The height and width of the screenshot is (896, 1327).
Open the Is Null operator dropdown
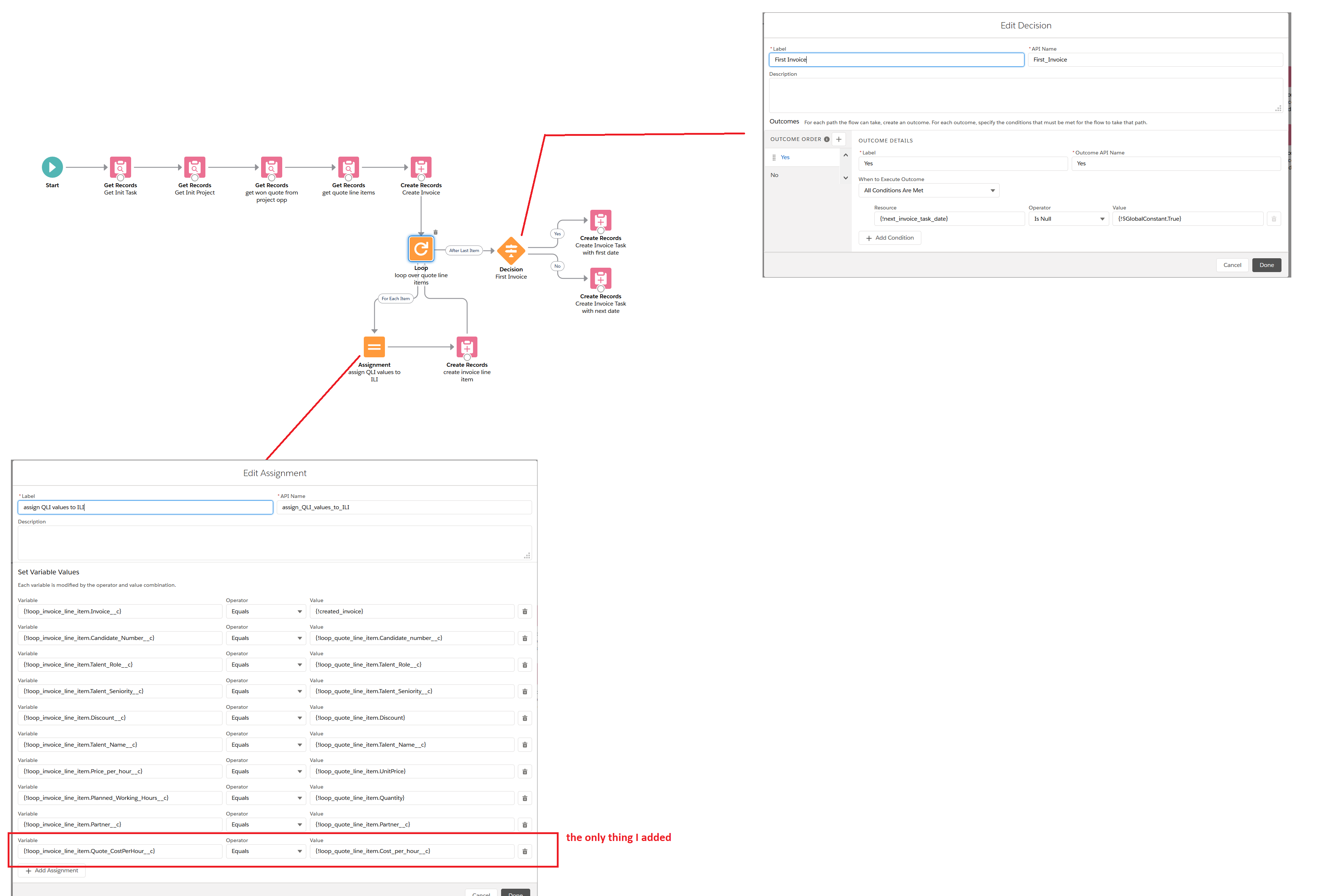[1068, 219]
